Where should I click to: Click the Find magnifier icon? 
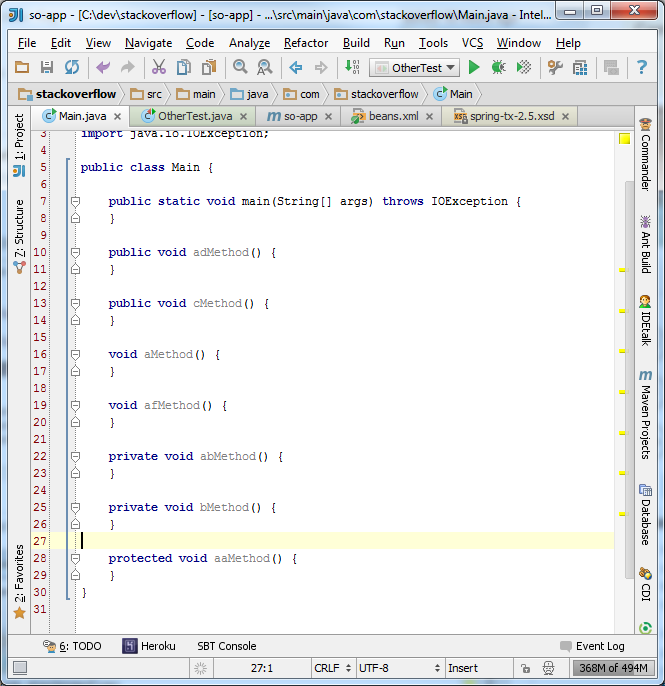pos(240,67)
